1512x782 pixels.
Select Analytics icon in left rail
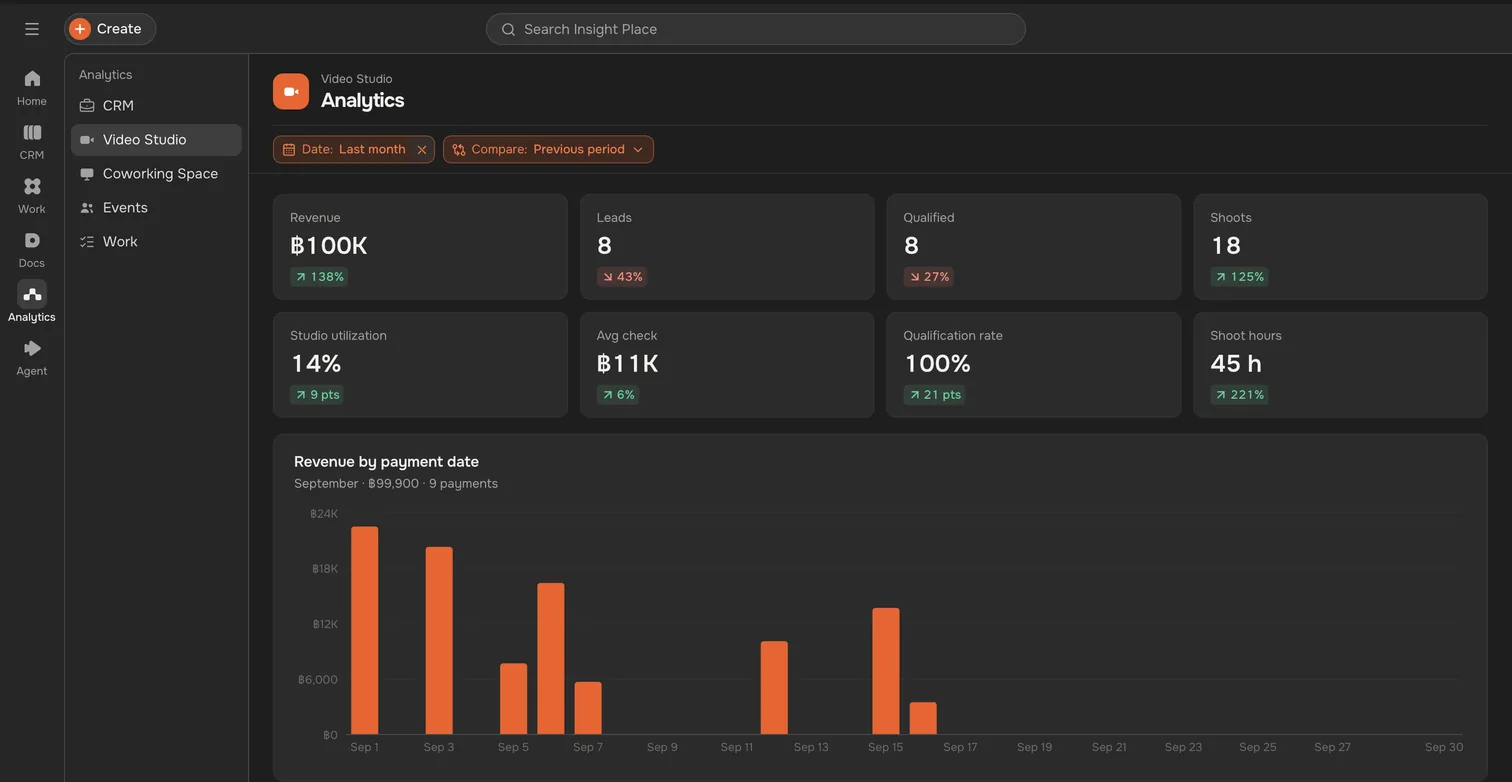[x=32, y=302]
